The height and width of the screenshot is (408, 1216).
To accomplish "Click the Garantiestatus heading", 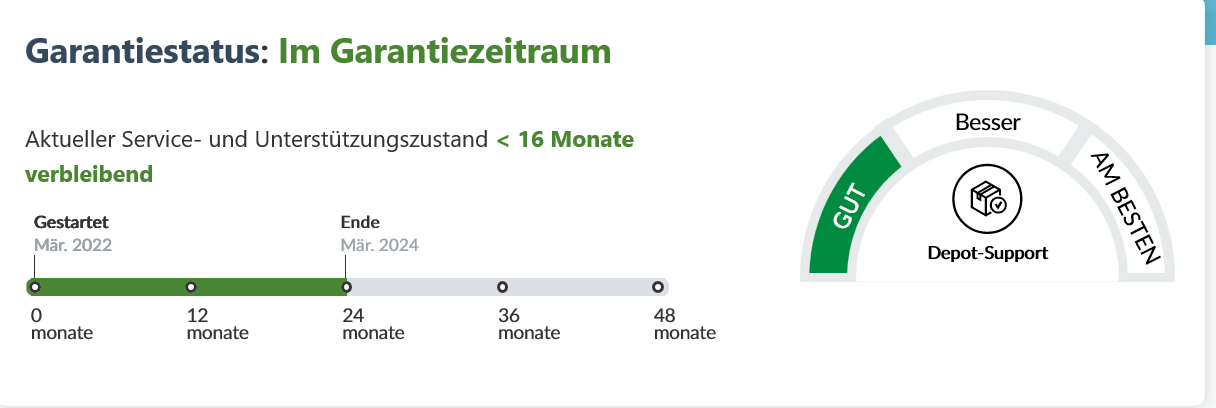I will (x=147, y=51).
